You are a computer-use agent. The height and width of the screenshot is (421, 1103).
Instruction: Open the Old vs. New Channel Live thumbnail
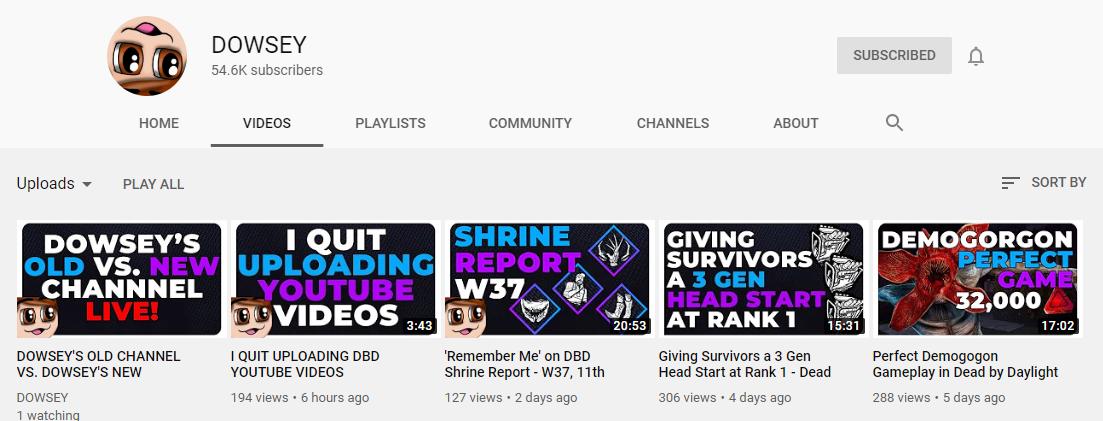coord(121,279)
